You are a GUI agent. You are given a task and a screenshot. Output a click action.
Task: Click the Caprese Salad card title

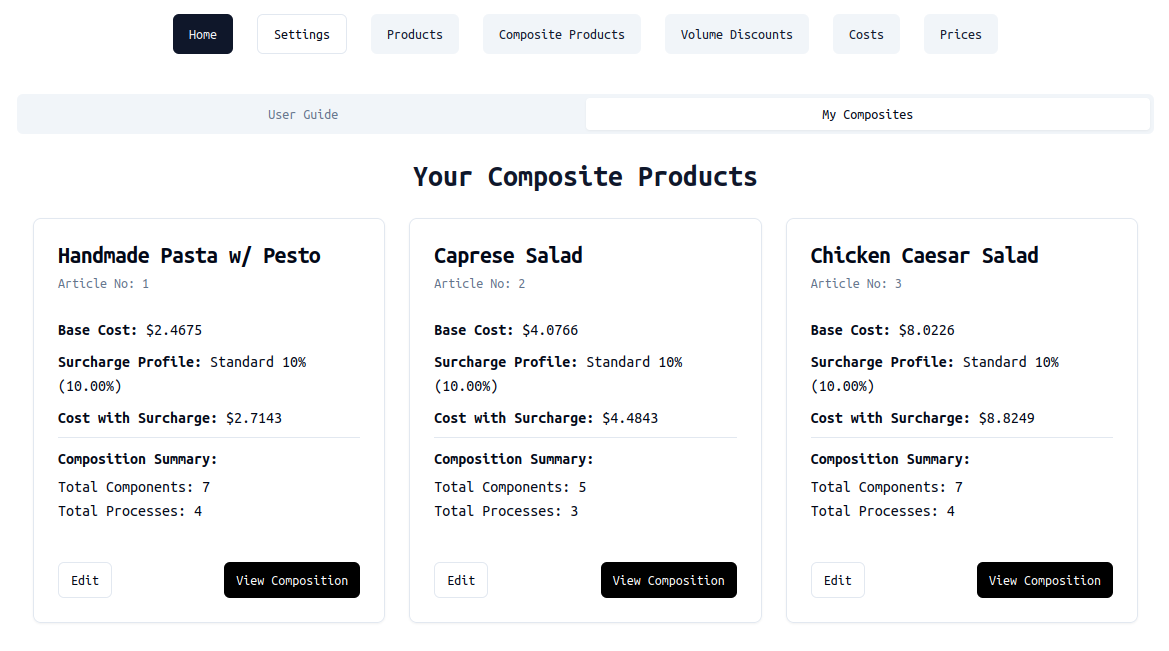click(508, 255)
